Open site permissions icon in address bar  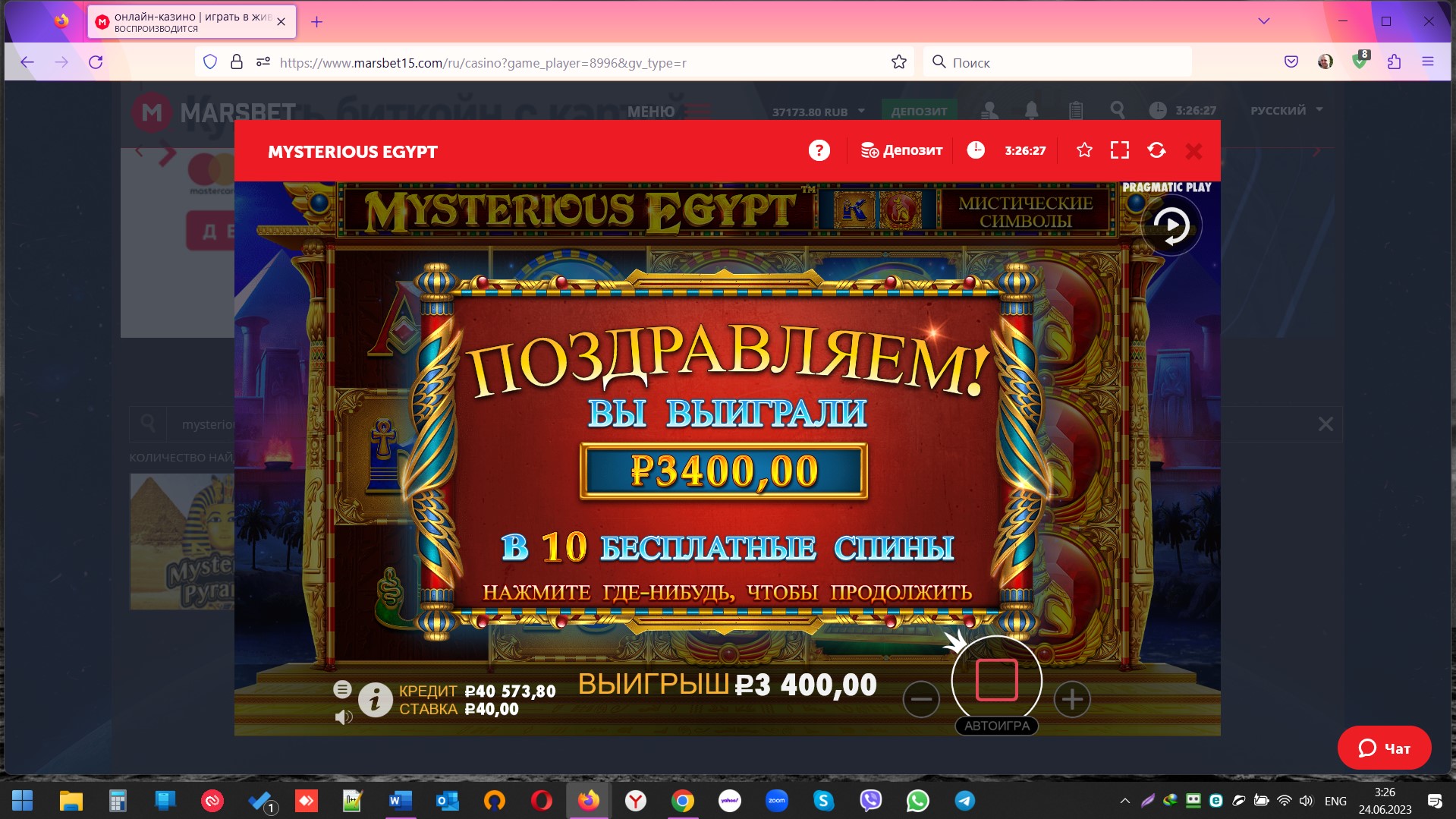[x=263, y=62]
